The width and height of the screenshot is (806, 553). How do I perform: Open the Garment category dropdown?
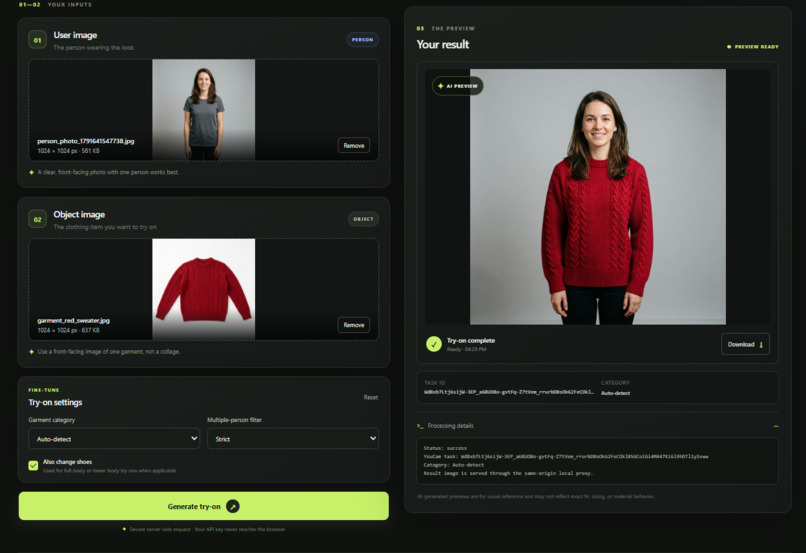(114, 439)
